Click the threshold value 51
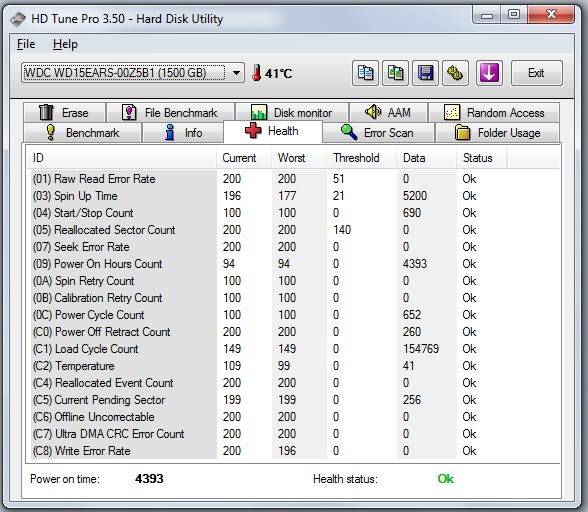The height and width of the screenshot is (512, 588). click(339, 179)
